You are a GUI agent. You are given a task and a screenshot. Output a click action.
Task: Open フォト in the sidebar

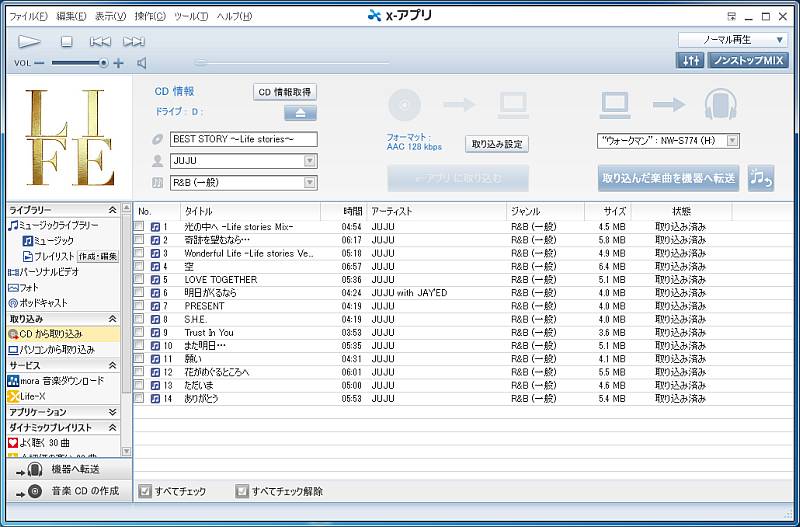coord(23,288)
